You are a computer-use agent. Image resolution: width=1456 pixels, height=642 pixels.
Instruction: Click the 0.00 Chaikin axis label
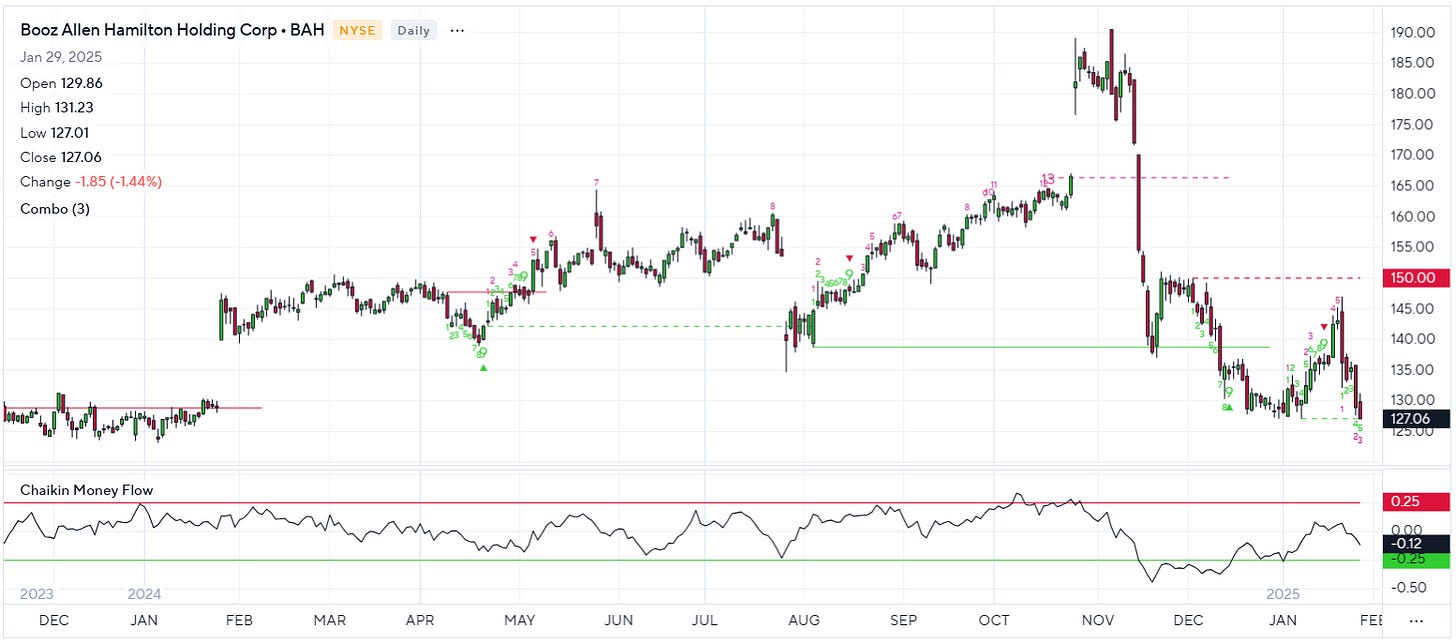[1407, 529]
